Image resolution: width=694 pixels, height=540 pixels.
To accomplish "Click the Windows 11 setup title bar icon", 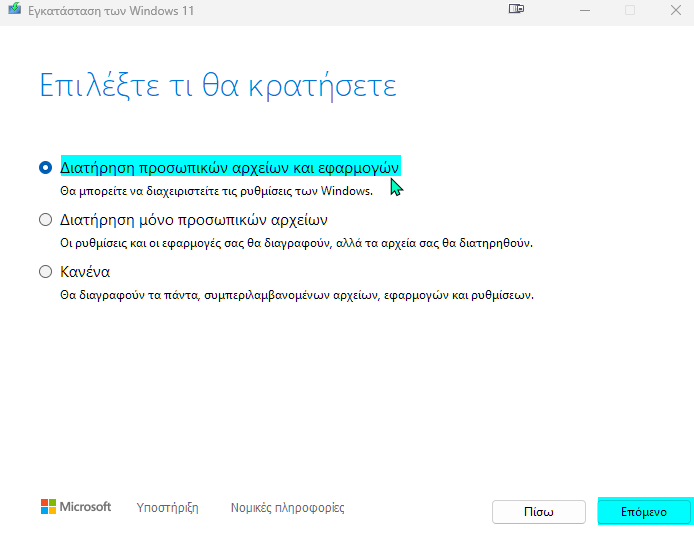I will point(15,8).
